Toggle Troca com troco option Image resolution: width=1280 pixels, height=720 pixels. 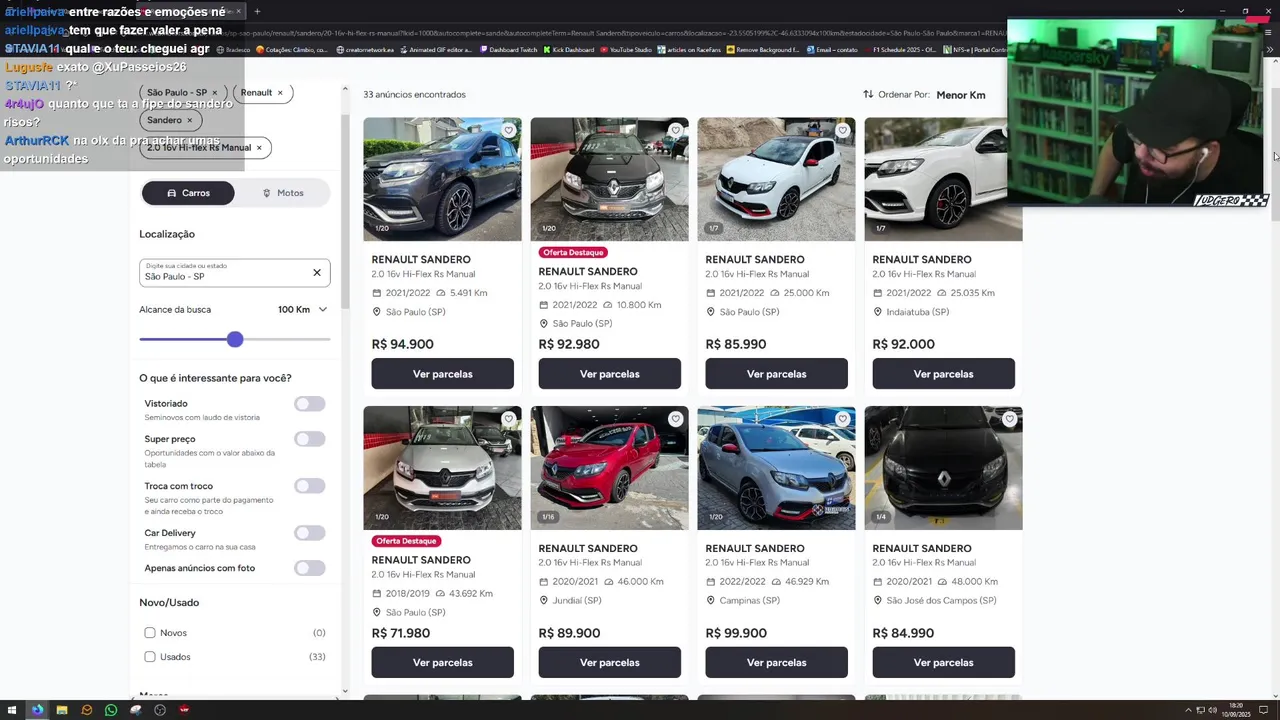310,486
